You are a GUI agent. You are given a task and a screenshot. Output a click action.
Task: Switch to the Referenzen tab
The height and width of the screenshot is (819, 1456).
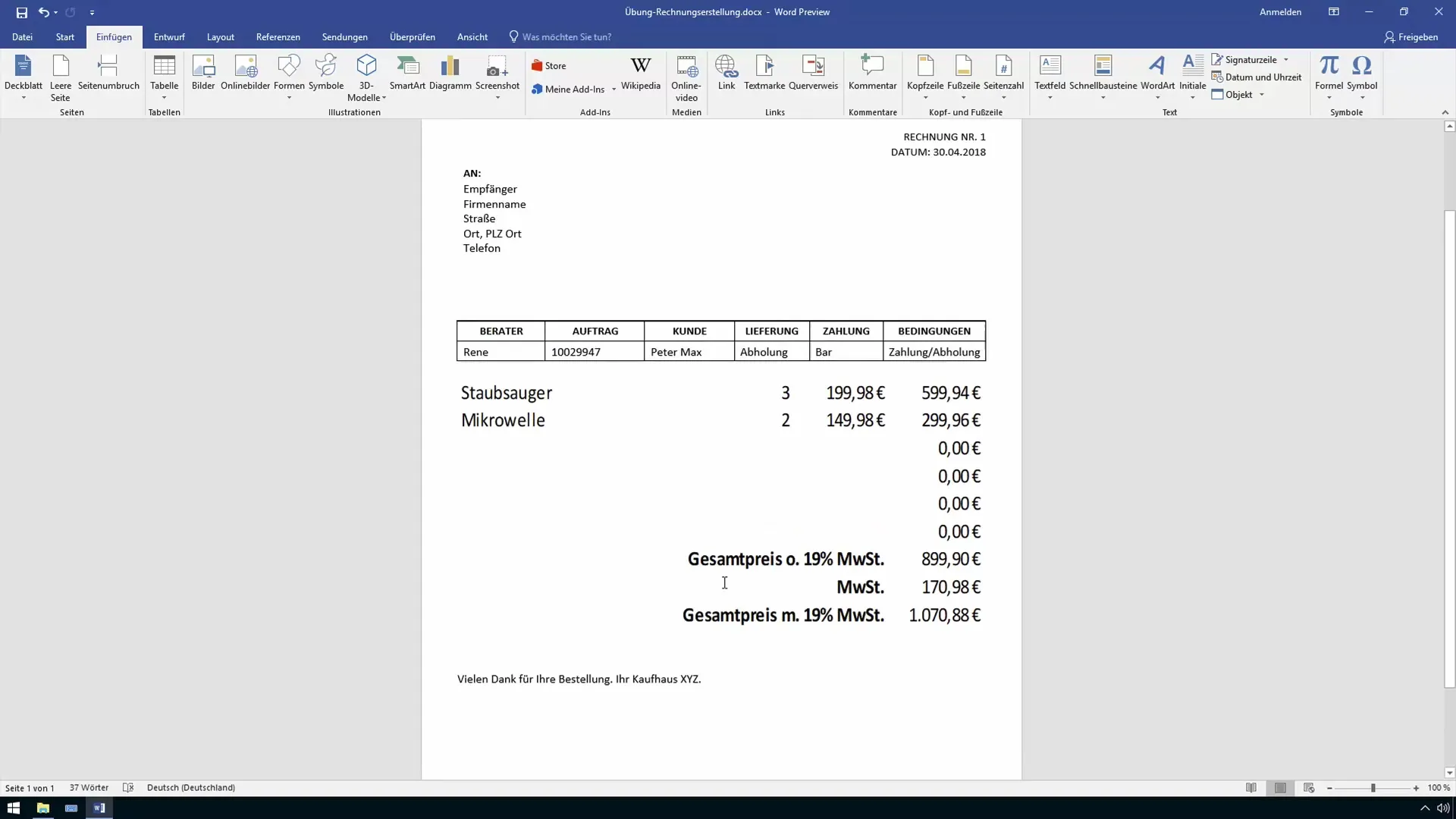[x=278, y=37]
